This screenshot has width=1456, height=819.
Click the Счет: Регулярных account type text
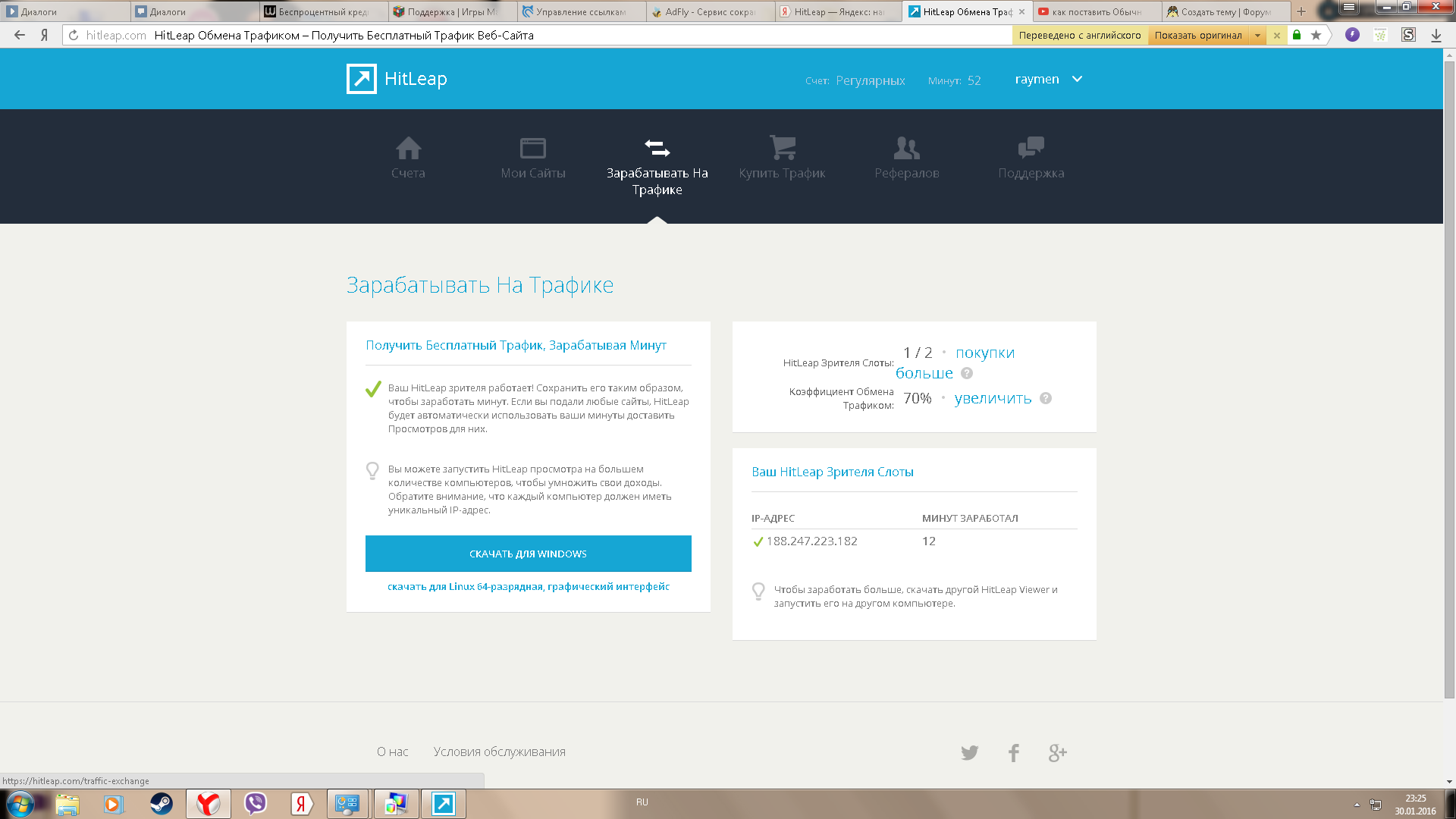(x=855, y=80)
